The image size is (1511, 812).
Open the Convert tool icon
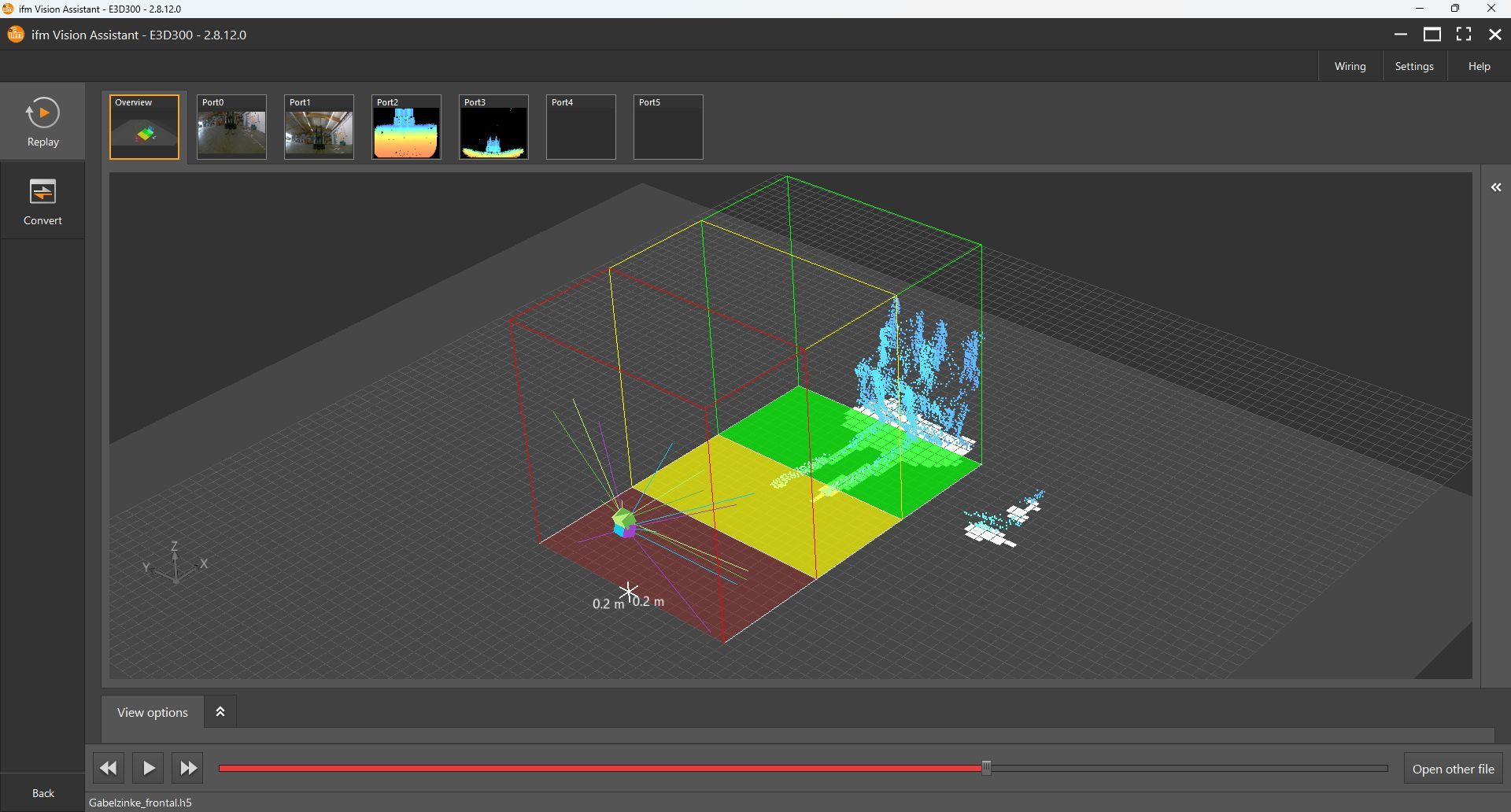42,193
